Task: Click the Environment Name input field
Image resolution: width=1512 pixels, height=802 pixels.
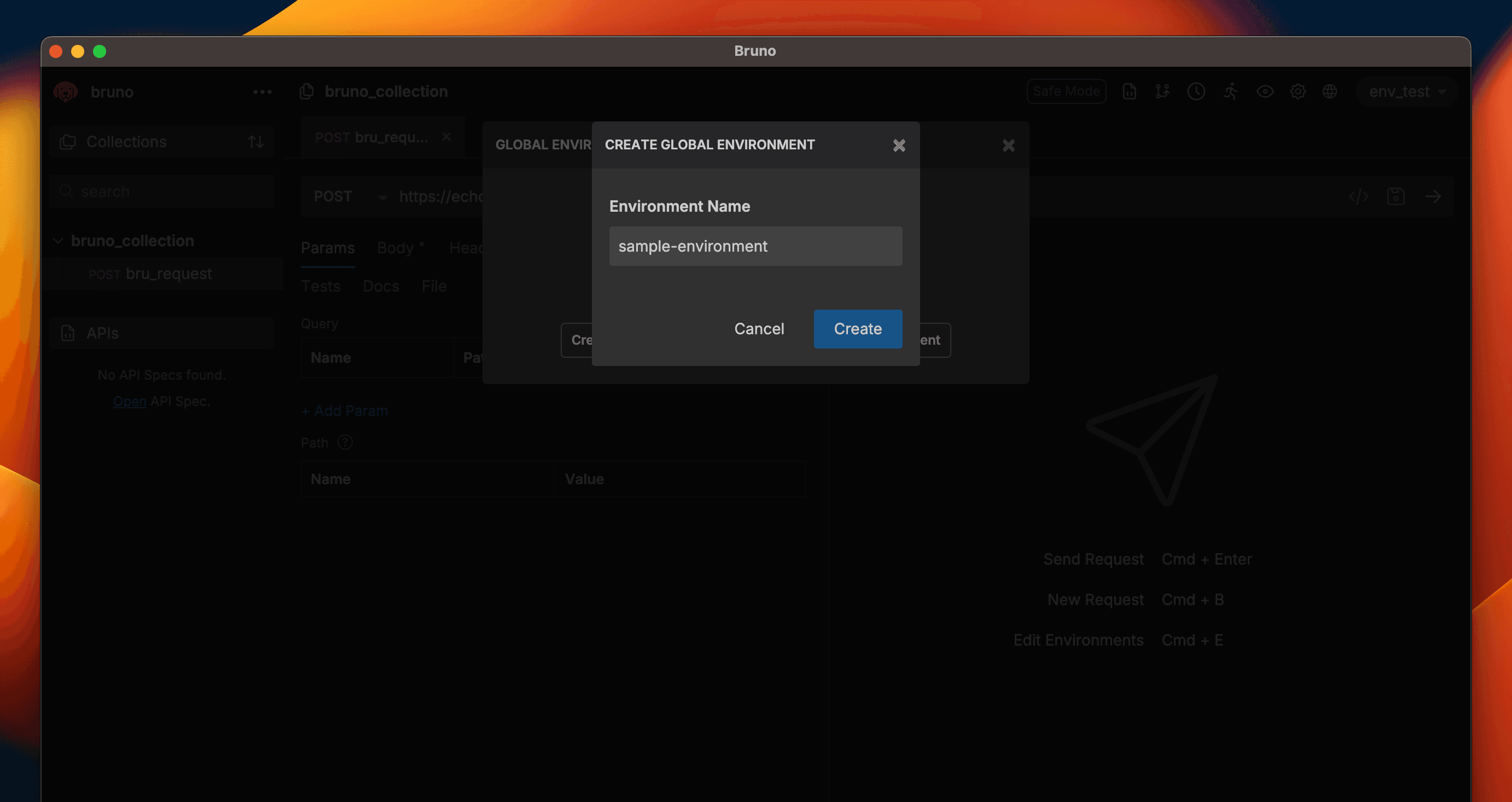Action: [755, 246]
